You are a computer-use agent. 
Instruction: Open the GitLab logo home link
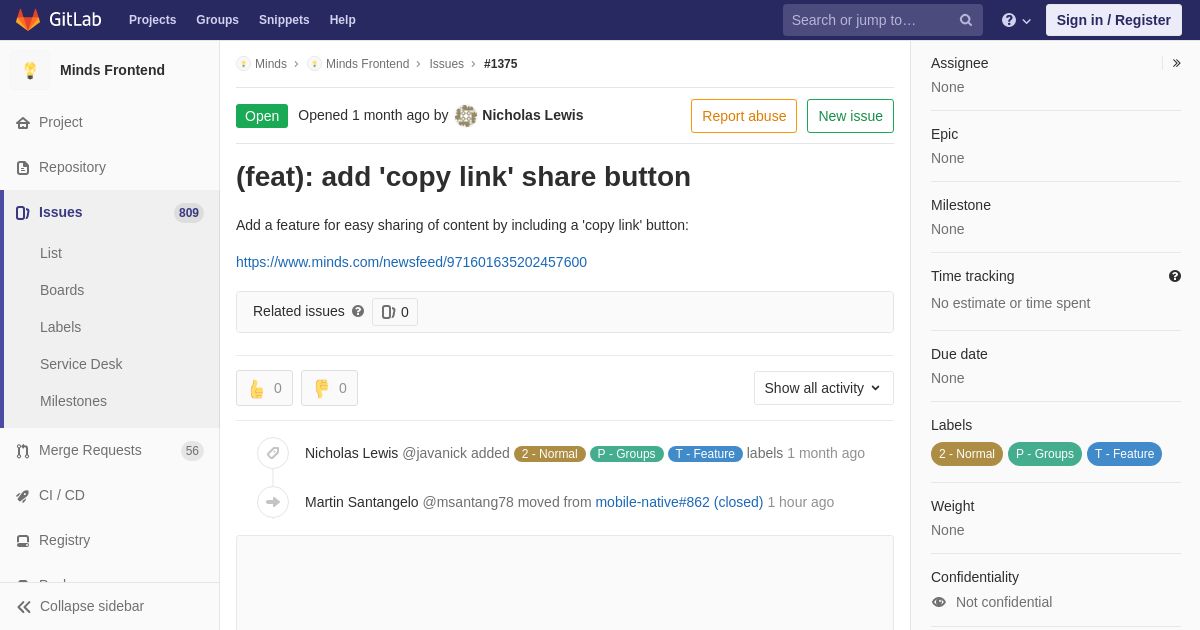(58, 20)
